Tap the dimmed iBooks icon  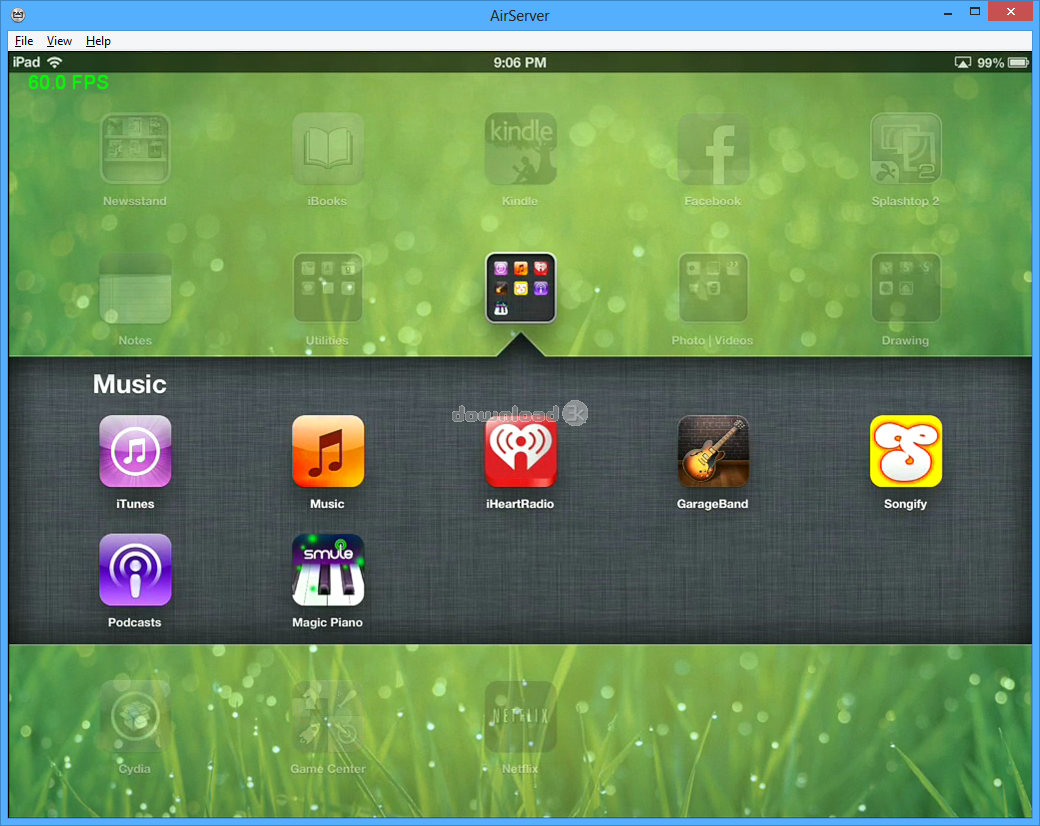click(x=327, y=149)
